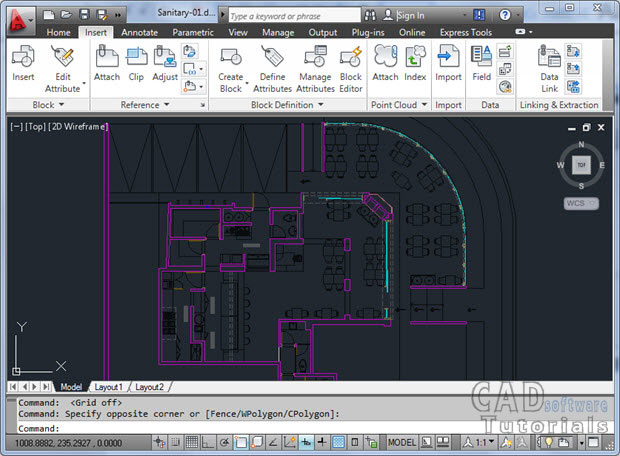Click the Quick View Layouts icon
Image resolution: width=620 pixels, height=456 pixels.
[x=427, y=442]
